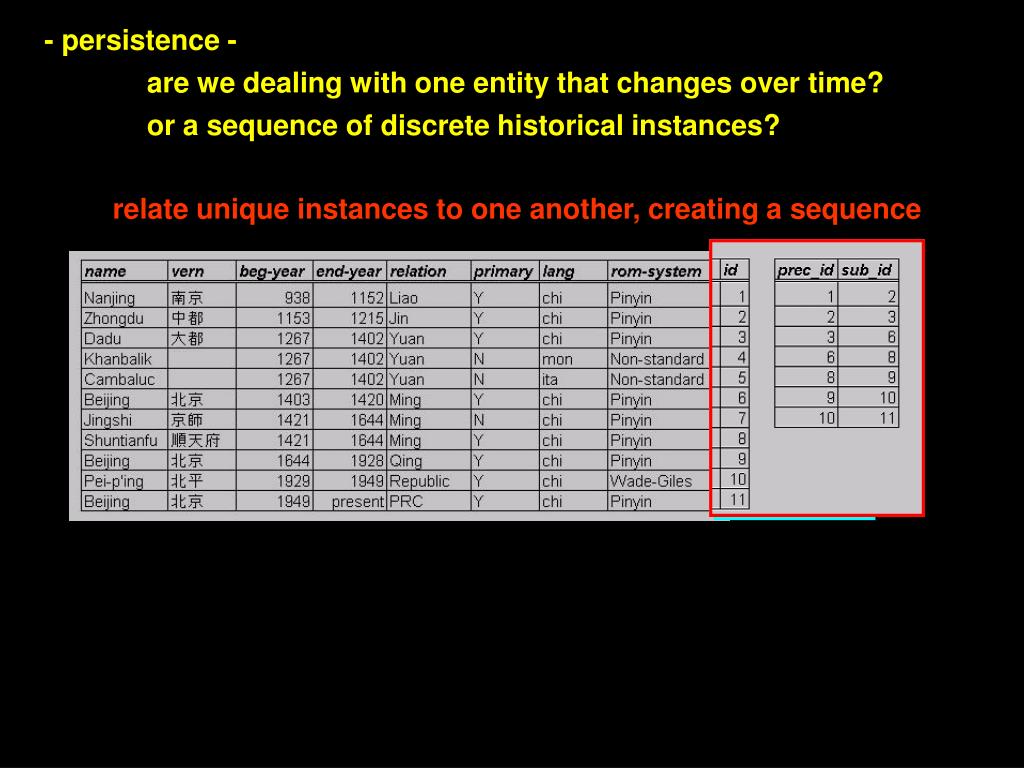Click the '- persistence -' heading
The image size is (1024, 768).
coord(140,40)
